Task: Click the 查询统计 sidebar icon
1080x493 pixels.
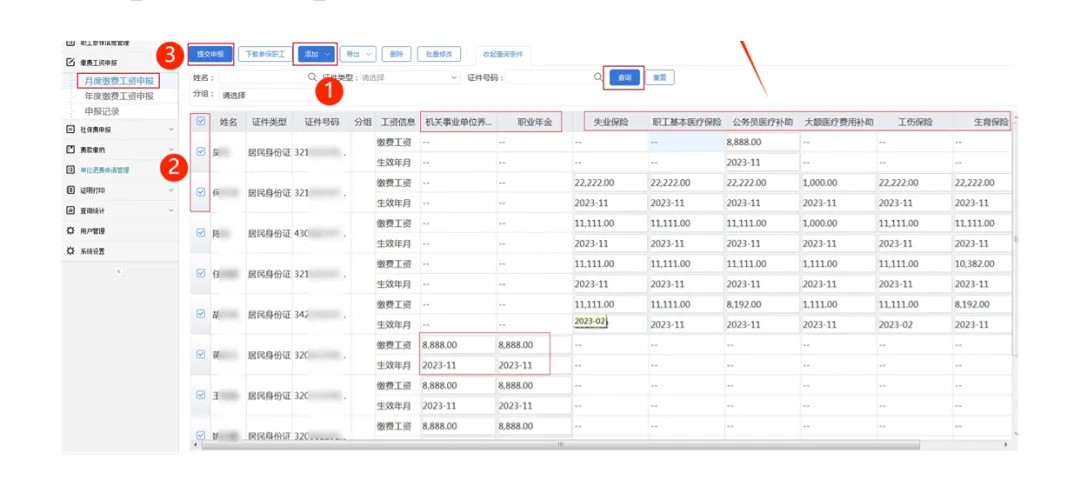Action: (70, 211)
